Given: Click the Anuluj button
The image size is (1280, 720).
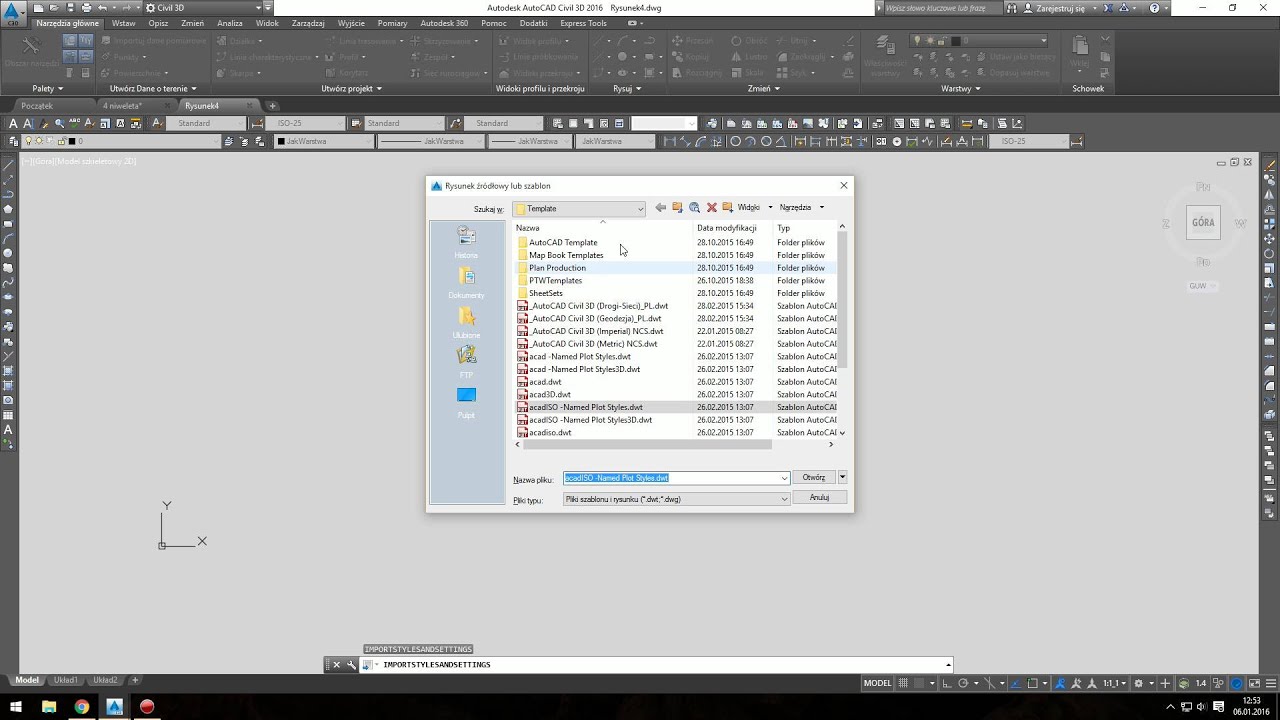Looking at the screenshot, I should coord(820,497).
